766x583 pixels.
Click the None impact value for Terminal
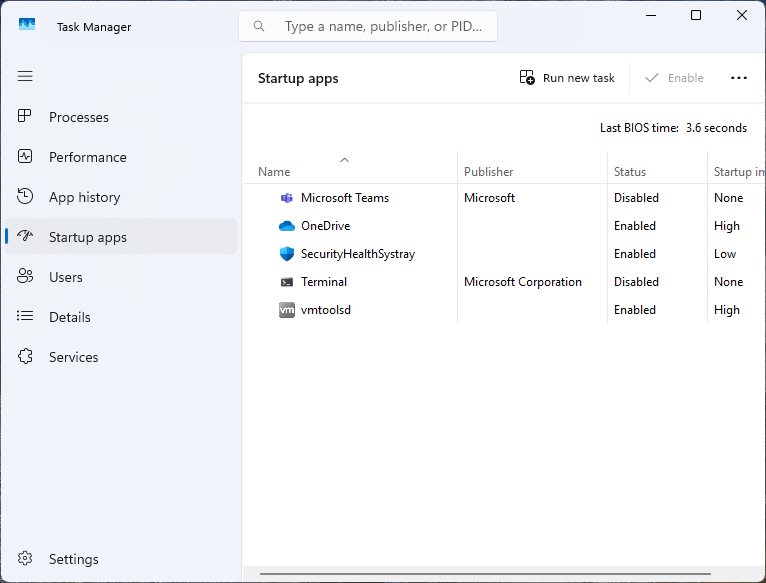point(728,282)
